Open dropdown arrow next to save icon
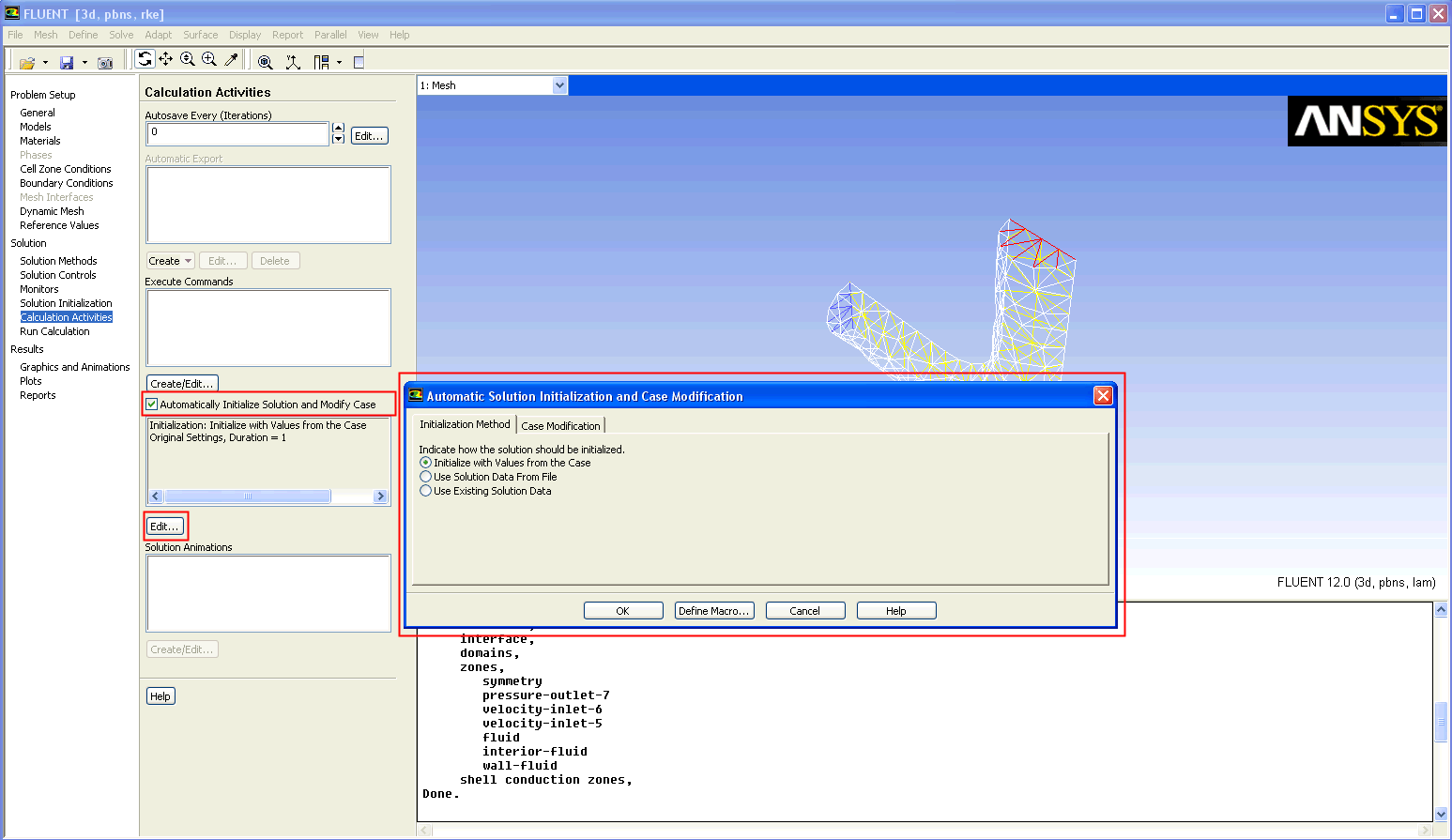Viewport: 1452px width, 840px height. point(84,63)
